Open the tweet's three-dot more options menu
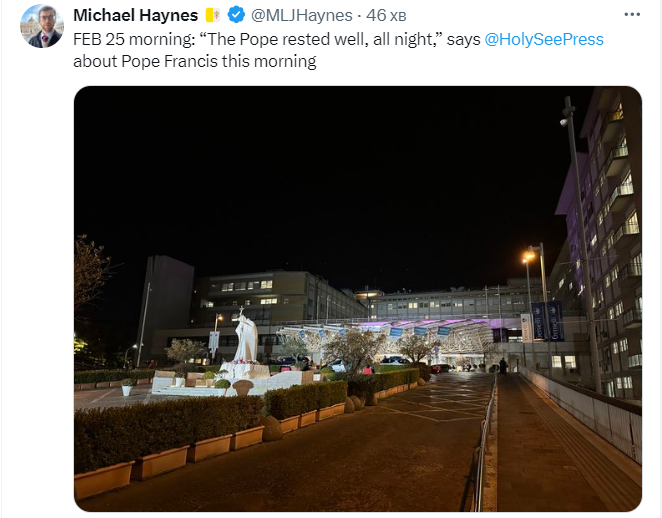Image resolution: width=662 pixels, height=518 pixels. [632, 15]
